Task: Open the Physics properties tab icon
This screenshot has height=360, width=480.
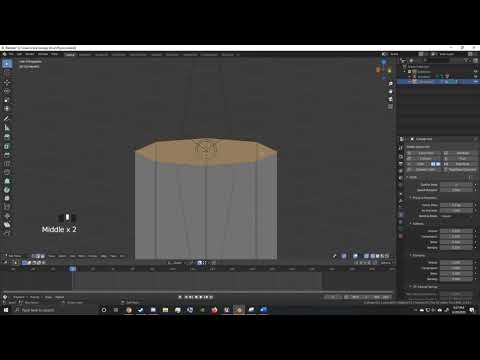Action: coord(401,215)
